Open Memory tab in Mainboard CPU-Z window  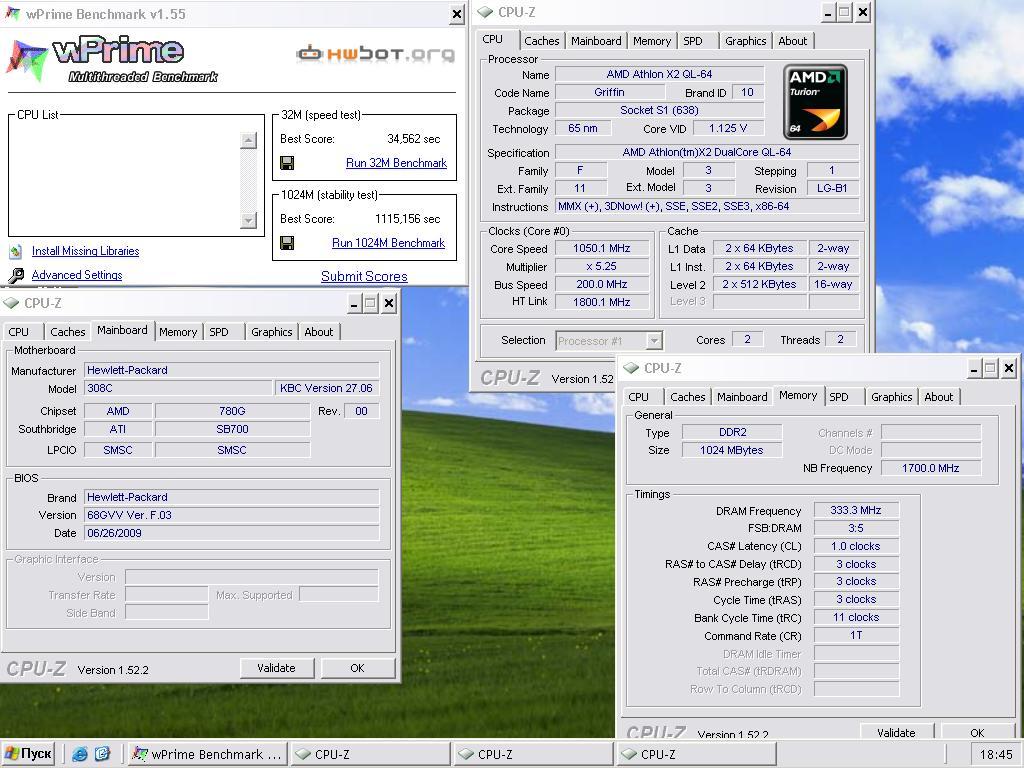click(x=178, y=332)
